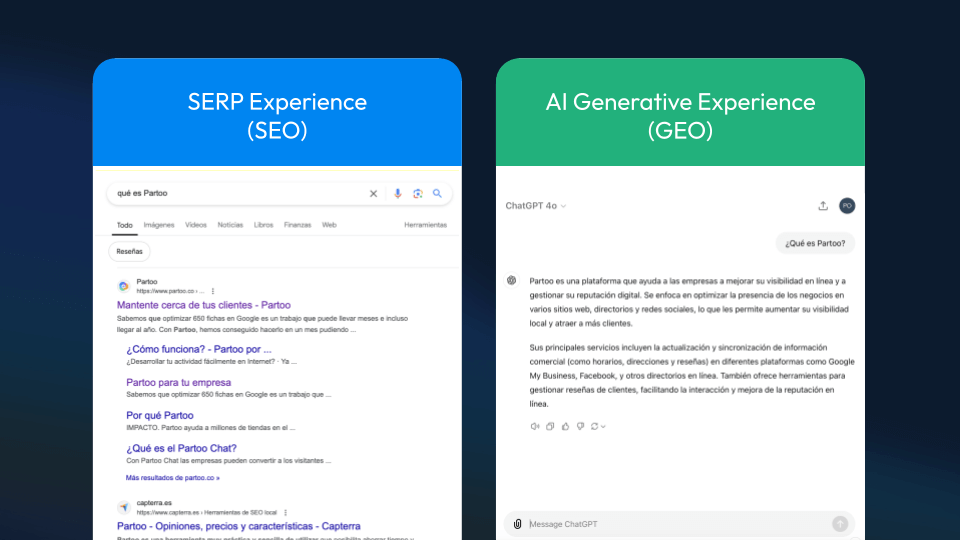Open three-dot menu beside capterra.es URL
The width and height of the screenshot is (960, 540).
(285, 512)
